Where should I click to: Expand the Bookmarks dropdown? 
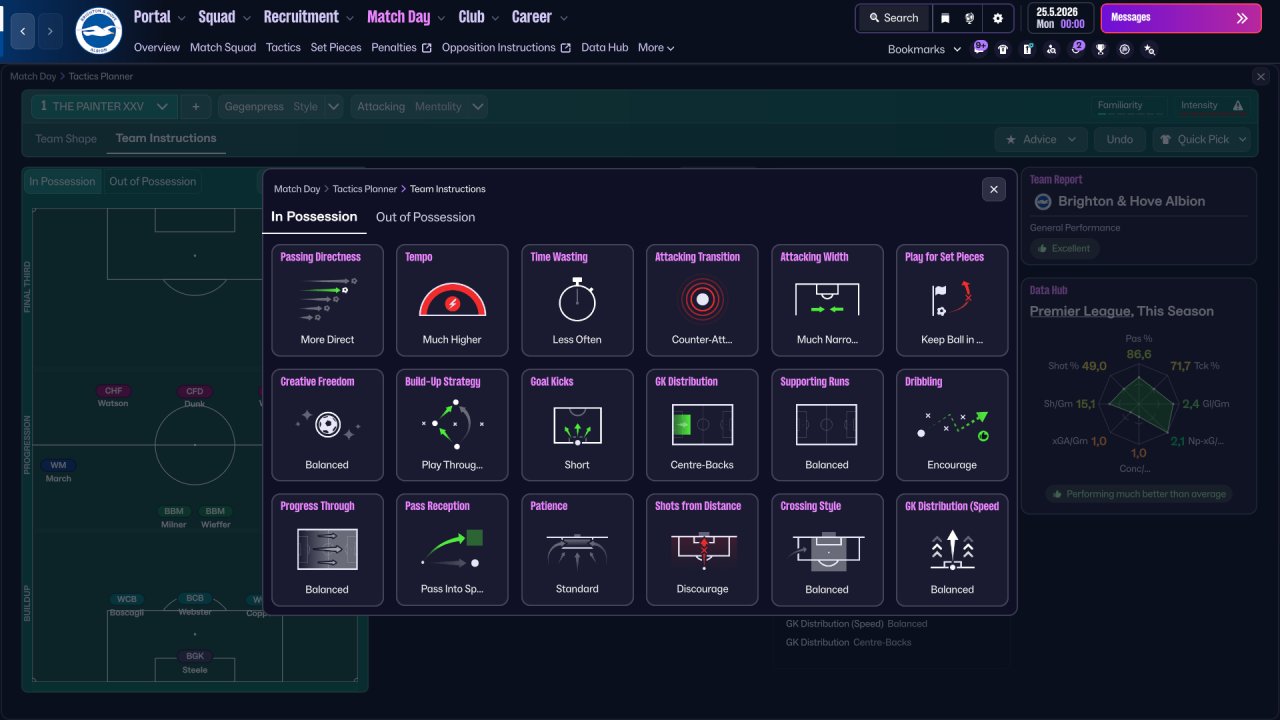point(924,49)
